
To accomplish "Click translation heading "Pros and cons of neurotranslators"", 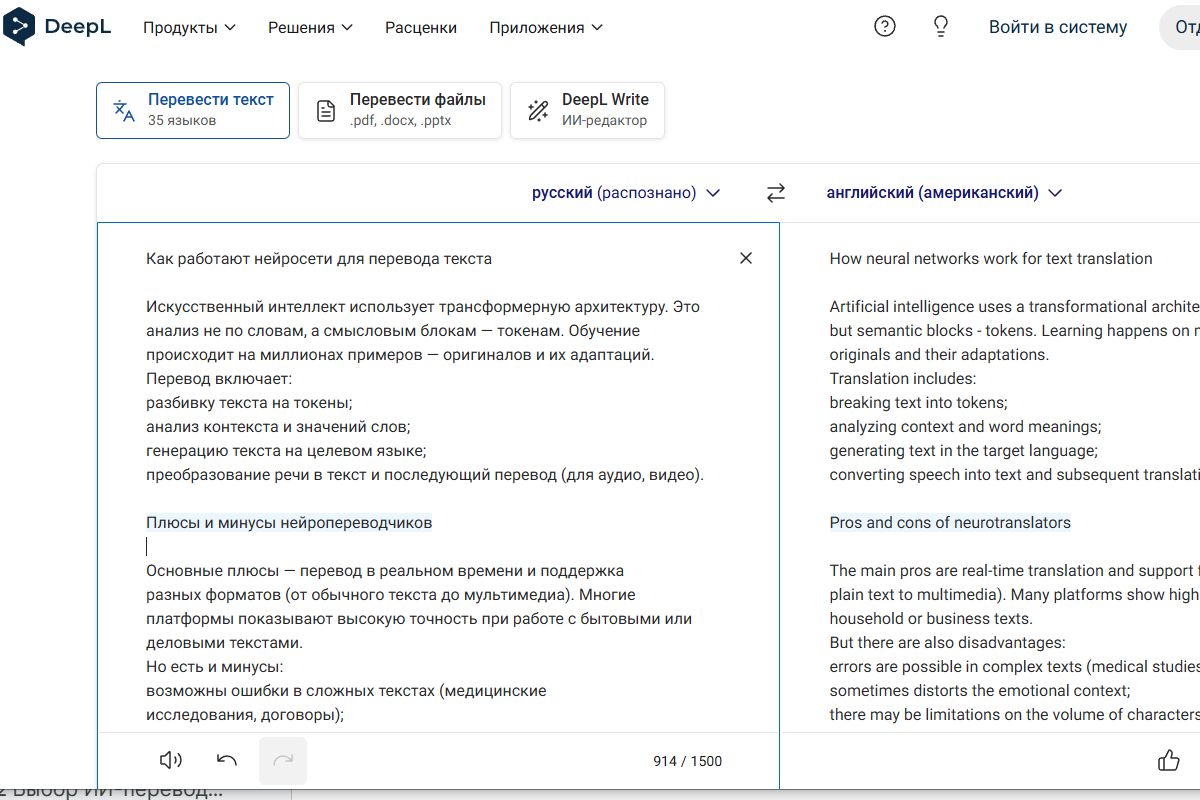I will pyautogui.click(x=950, y=523).
